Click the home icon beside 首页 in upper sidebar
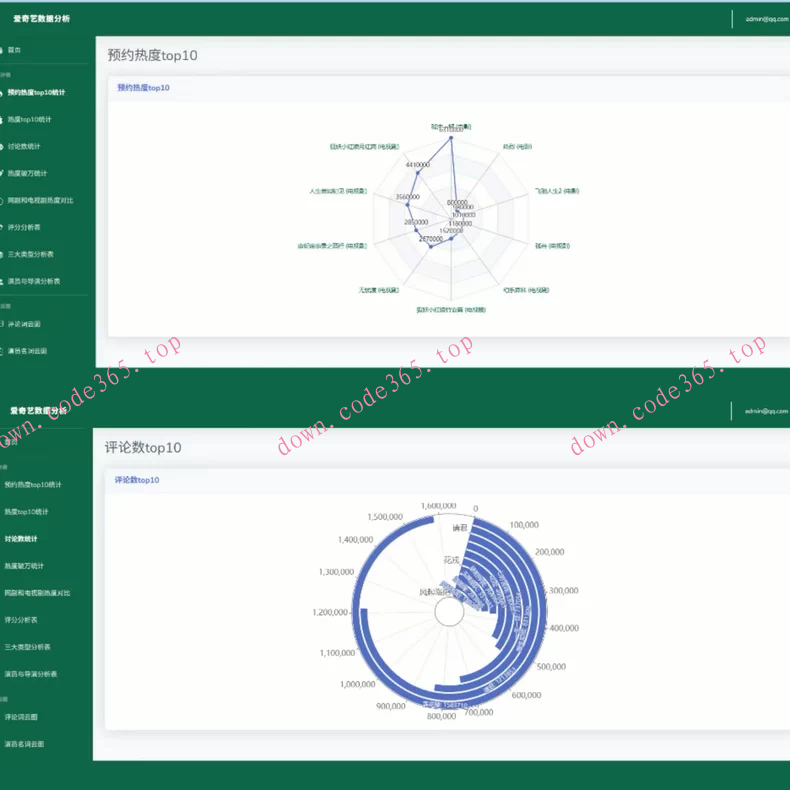790x790 pixels. click(3, 49)
